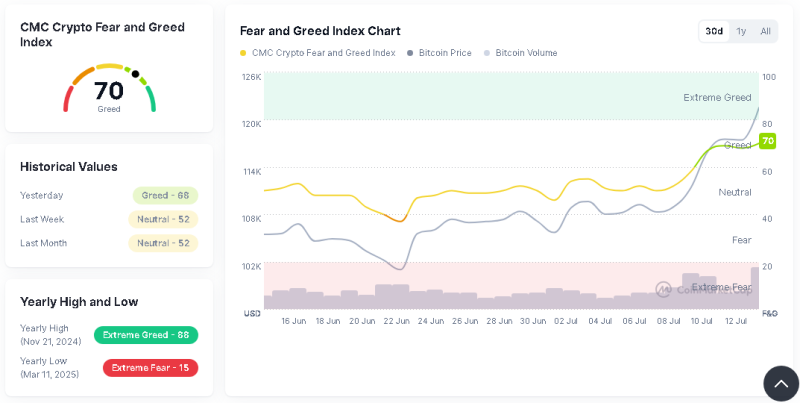
Task: Click the large 70 gauge value
Action: [x=109, y=91]
